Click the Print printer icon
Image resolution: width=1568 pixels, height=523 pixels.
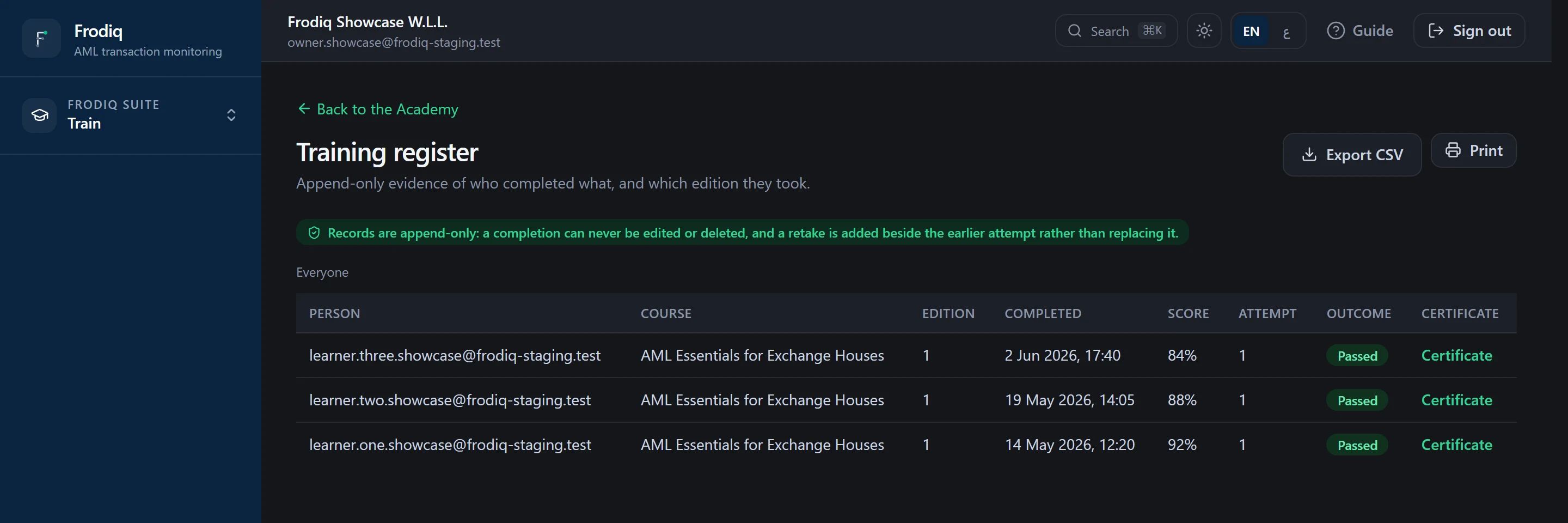(1453, 150)
